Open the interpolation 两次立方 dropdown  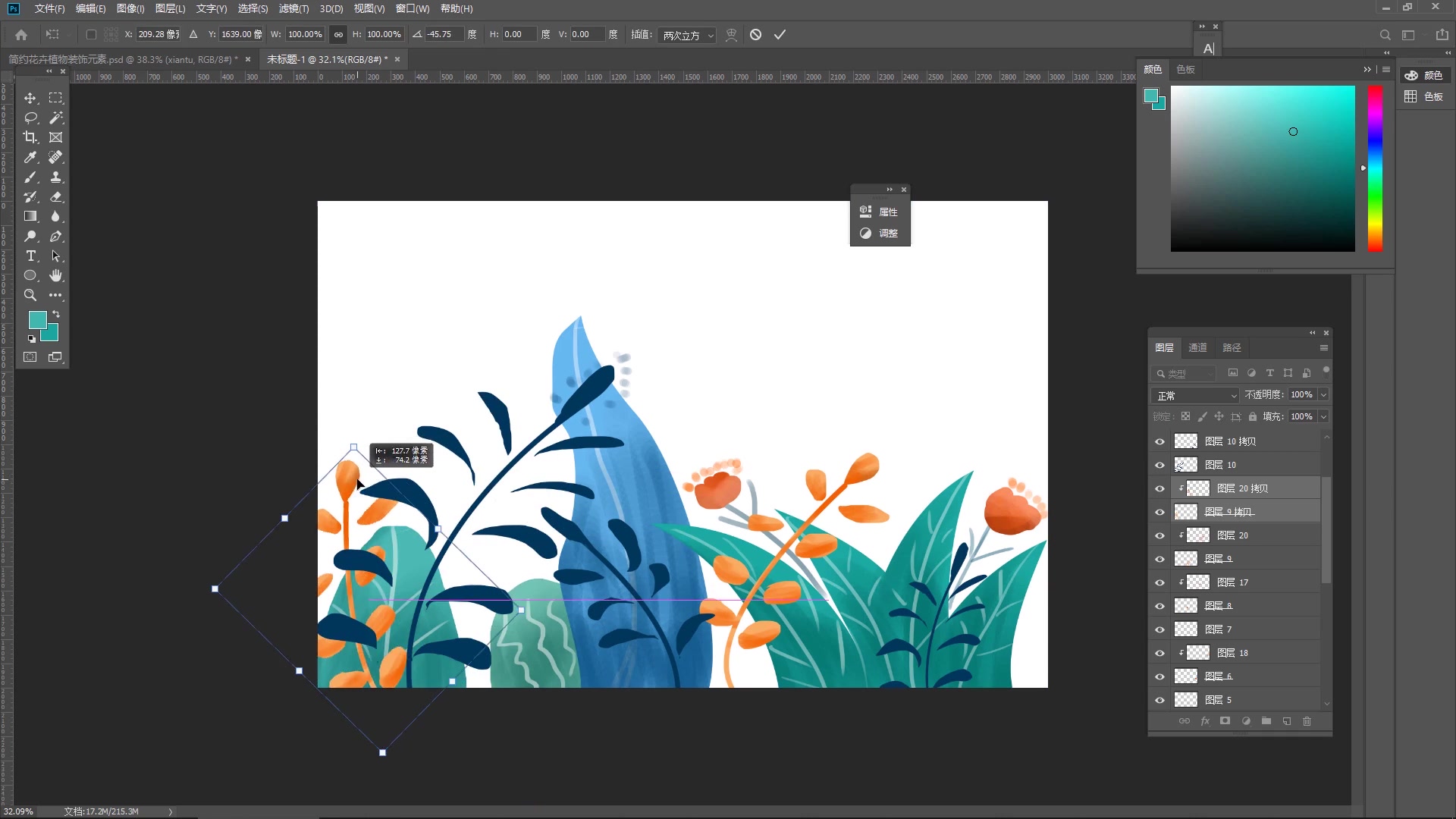point(687,35)
